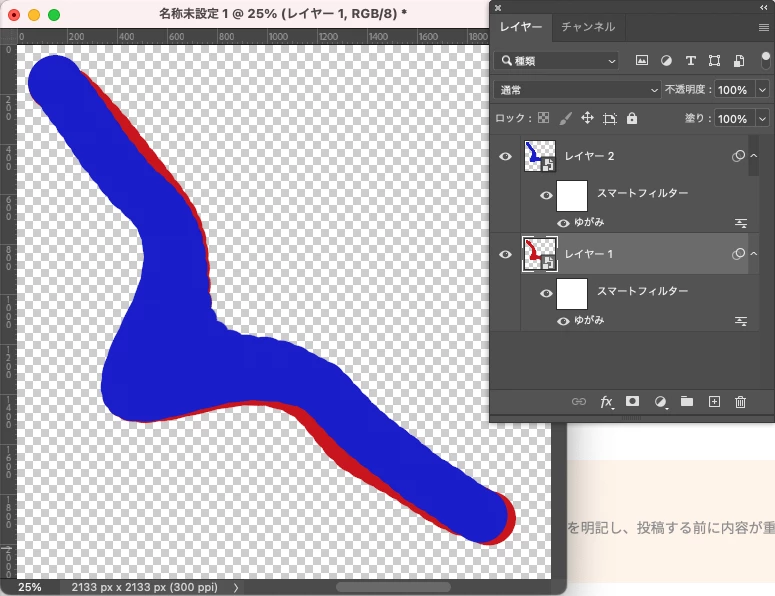Select レイヤー 1 smart filter mask thumbnail
The image size is (775, 596).
[572, 294]
